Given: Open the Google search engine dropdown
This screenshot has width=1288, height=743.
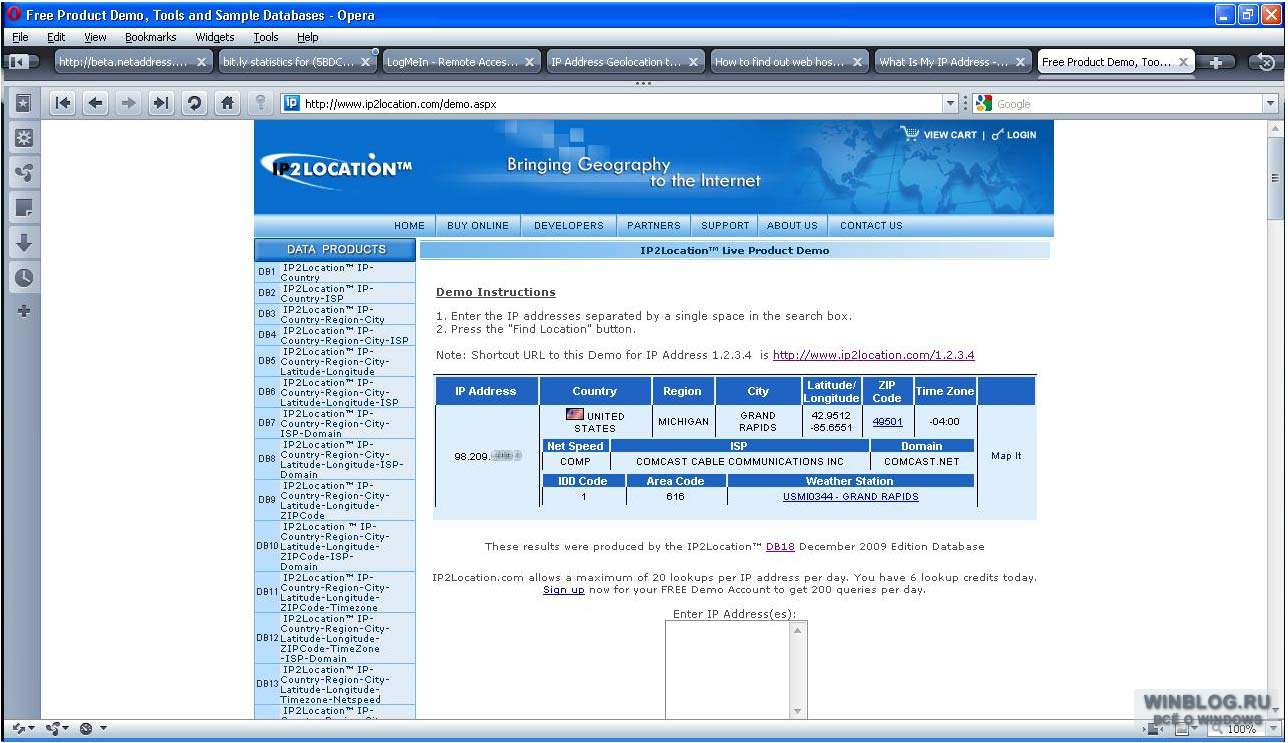Looking at the screenshot, I should point(1270,103).
